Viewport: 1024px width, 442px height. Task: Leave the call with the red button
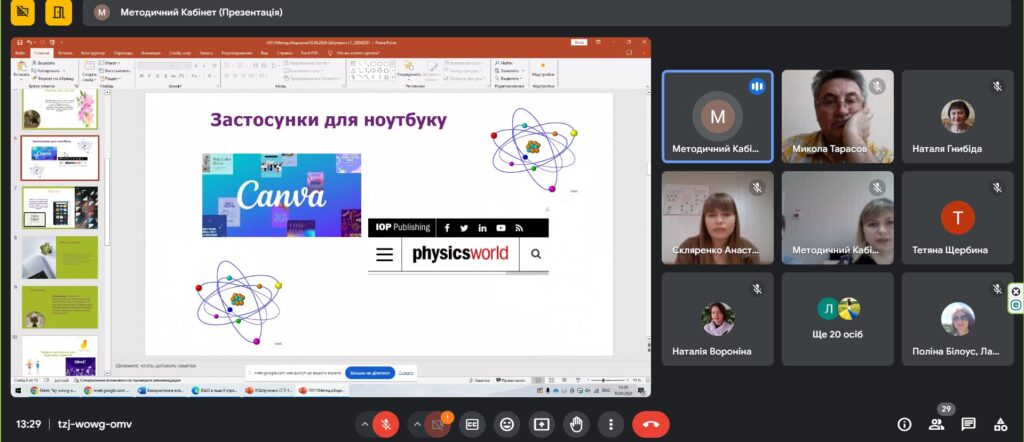click(x=650, y=424)
